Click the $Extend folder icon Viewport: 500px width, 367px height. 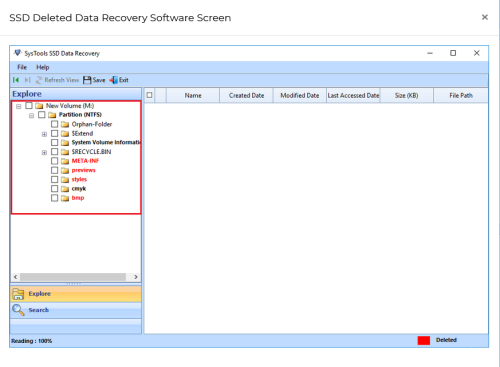click(x=65, y=134)
